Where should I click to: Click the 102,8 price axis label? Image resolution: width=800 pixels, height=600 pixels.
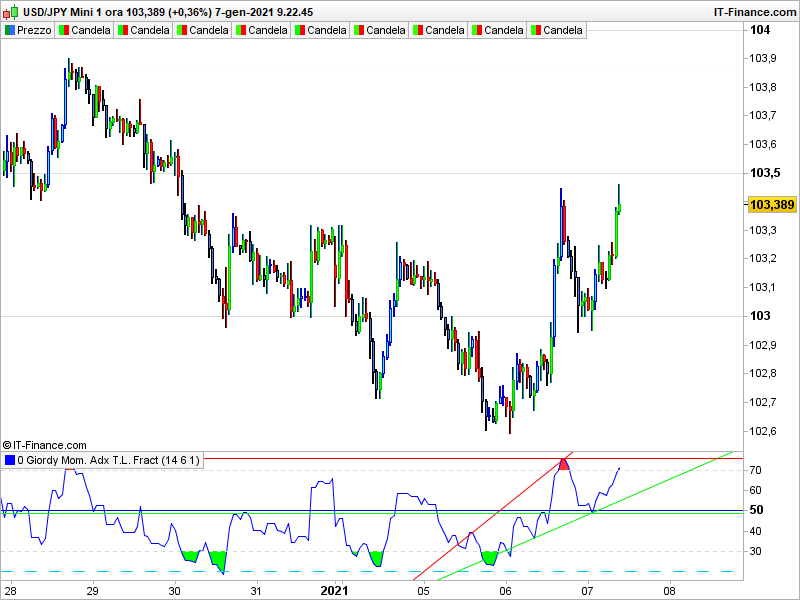(763, 373)
